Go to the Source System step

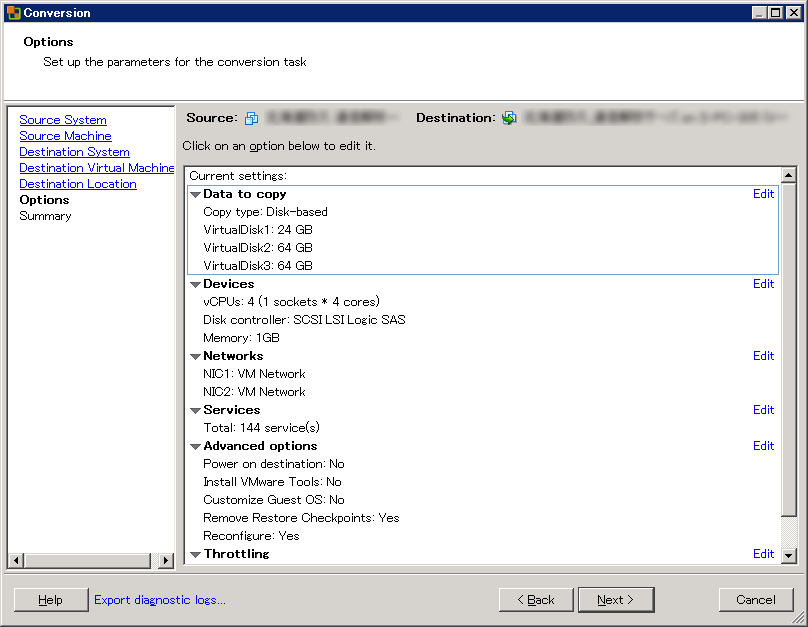pos(63,120)
